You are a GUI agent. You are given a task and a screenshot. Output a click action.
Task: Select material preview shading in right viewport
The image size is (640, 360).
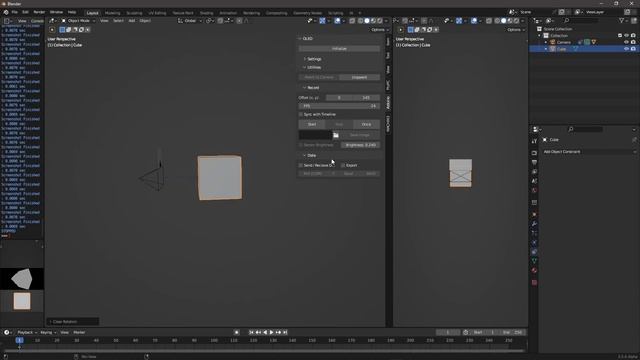click(510, 20)
